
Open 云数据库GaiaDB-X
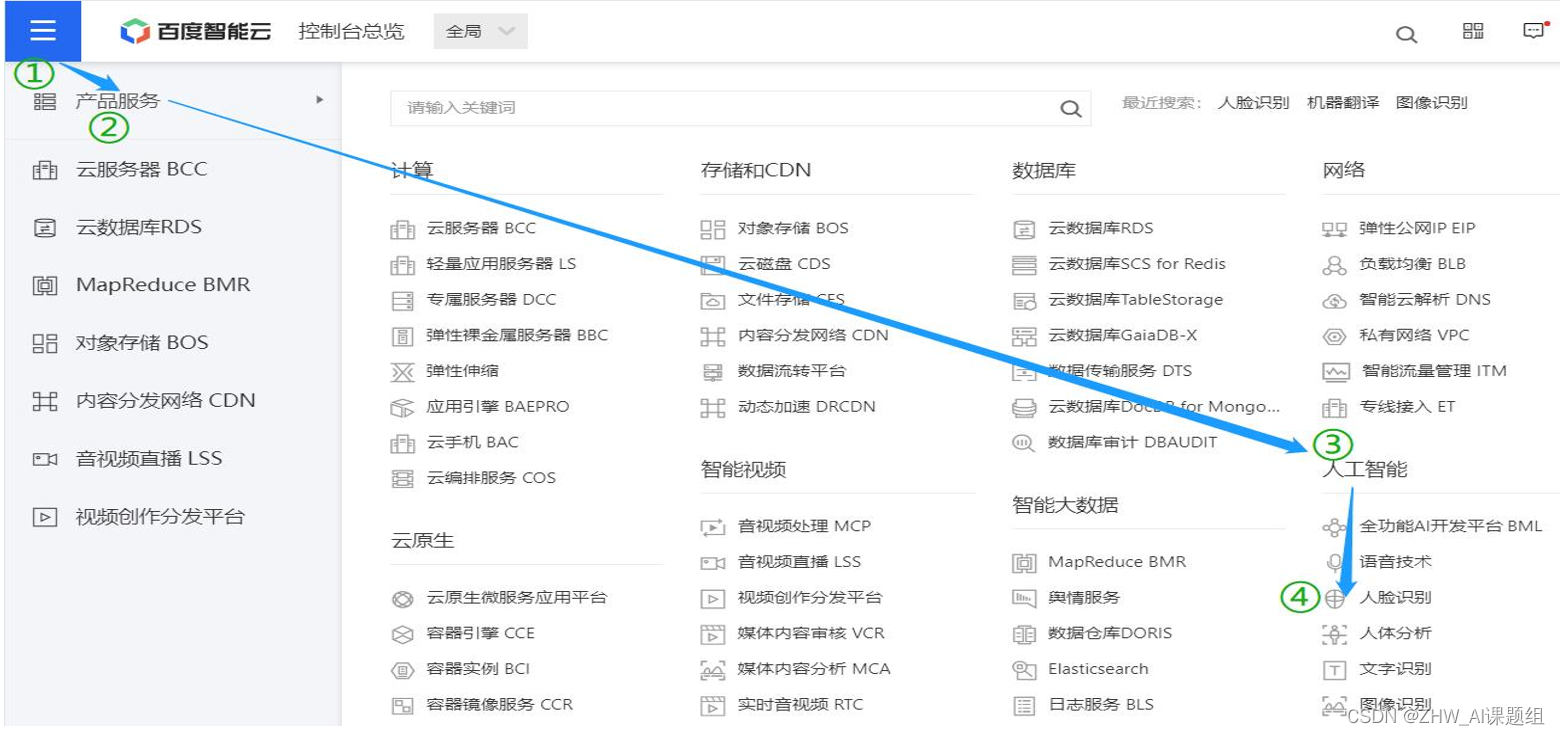1122,335
